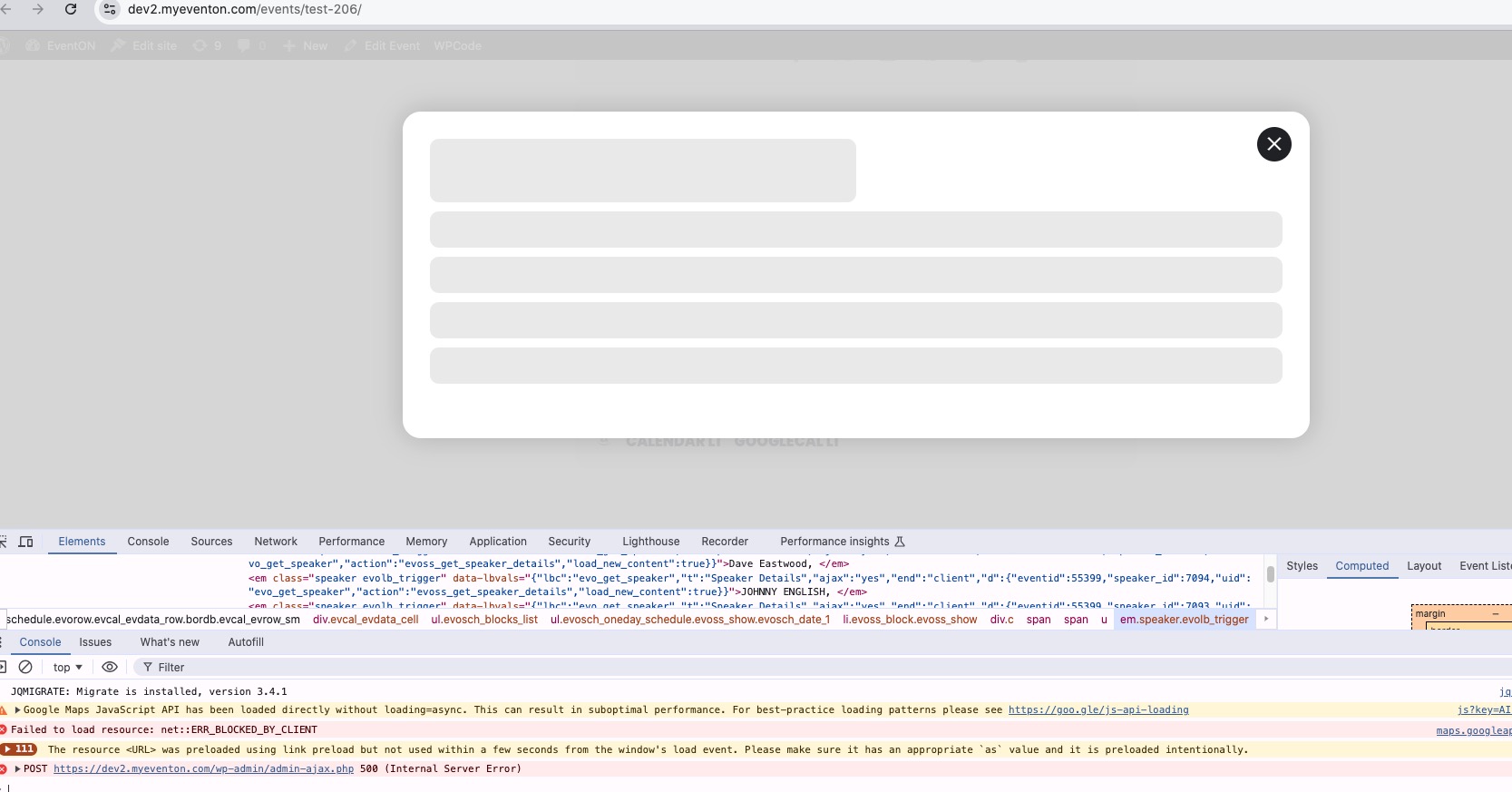Open the Performance tab
The height and width of the screenshot is (792, 1512).
pos(351,542)
